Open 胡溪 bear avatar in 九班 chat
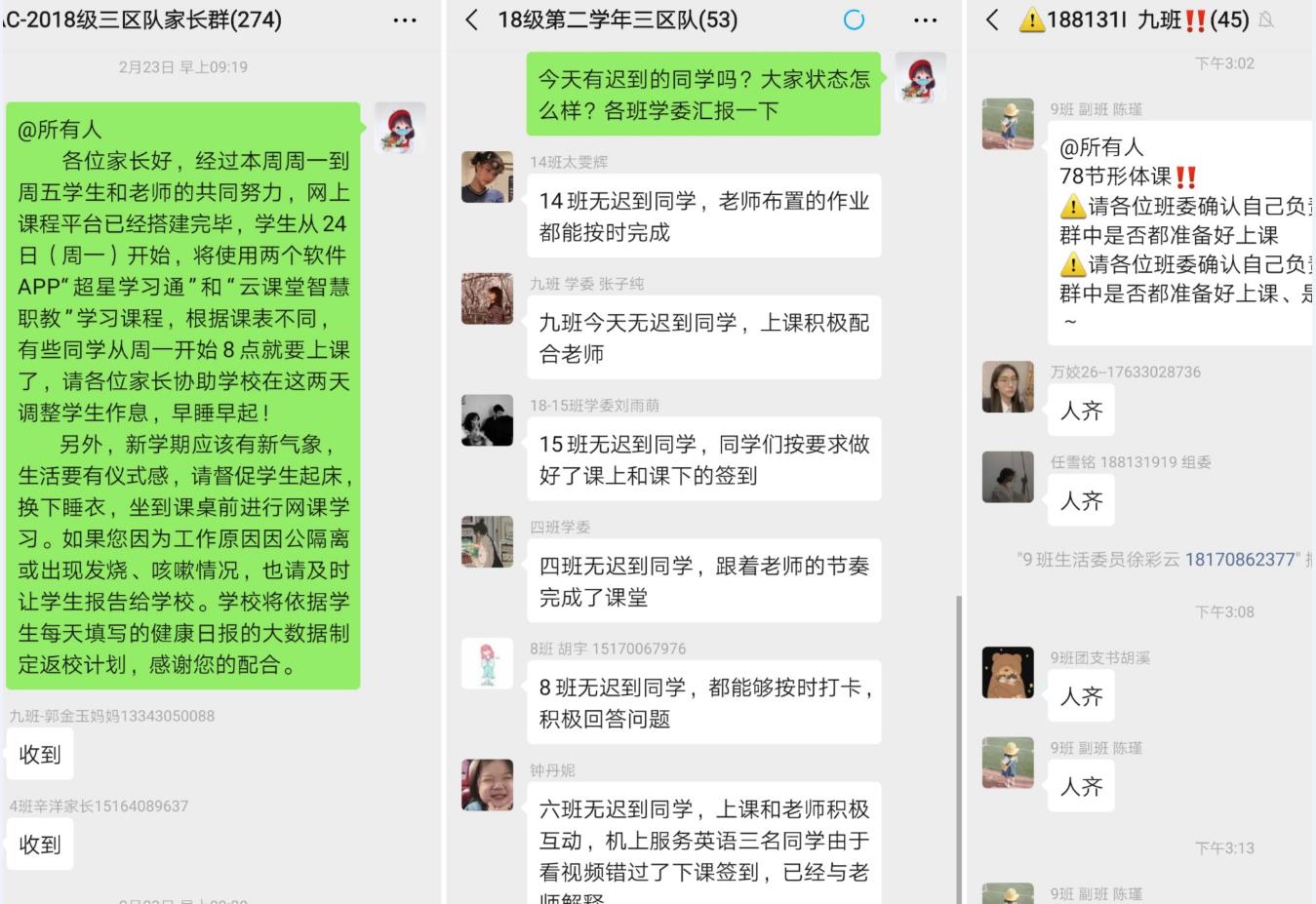 (x=1008, y=672)
